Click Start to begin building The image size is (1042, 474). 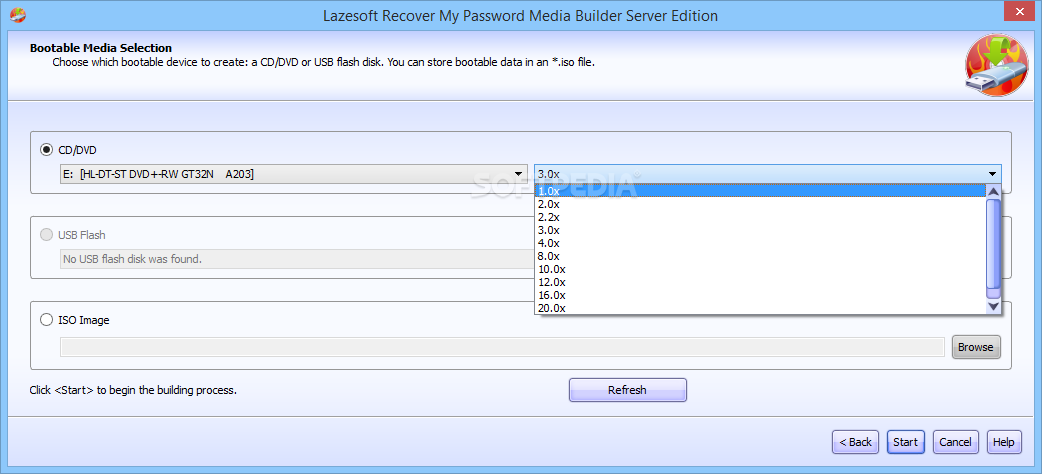point(905,442)
